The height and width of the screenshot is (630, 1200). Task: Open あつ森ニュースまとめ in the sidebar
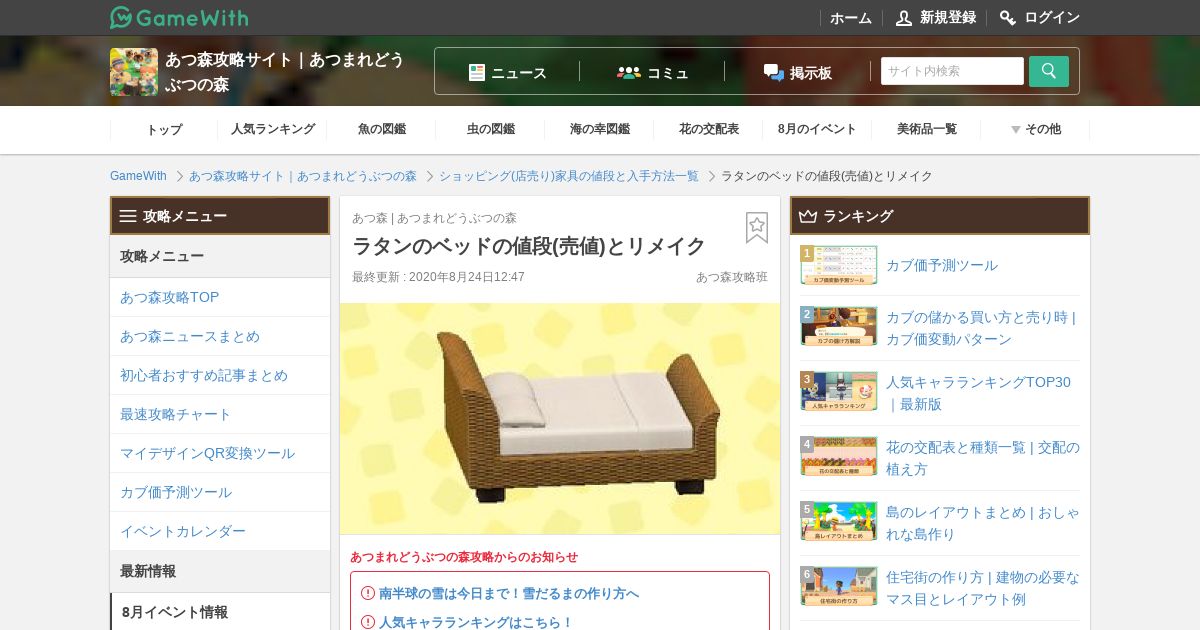[x=220, y=336]
